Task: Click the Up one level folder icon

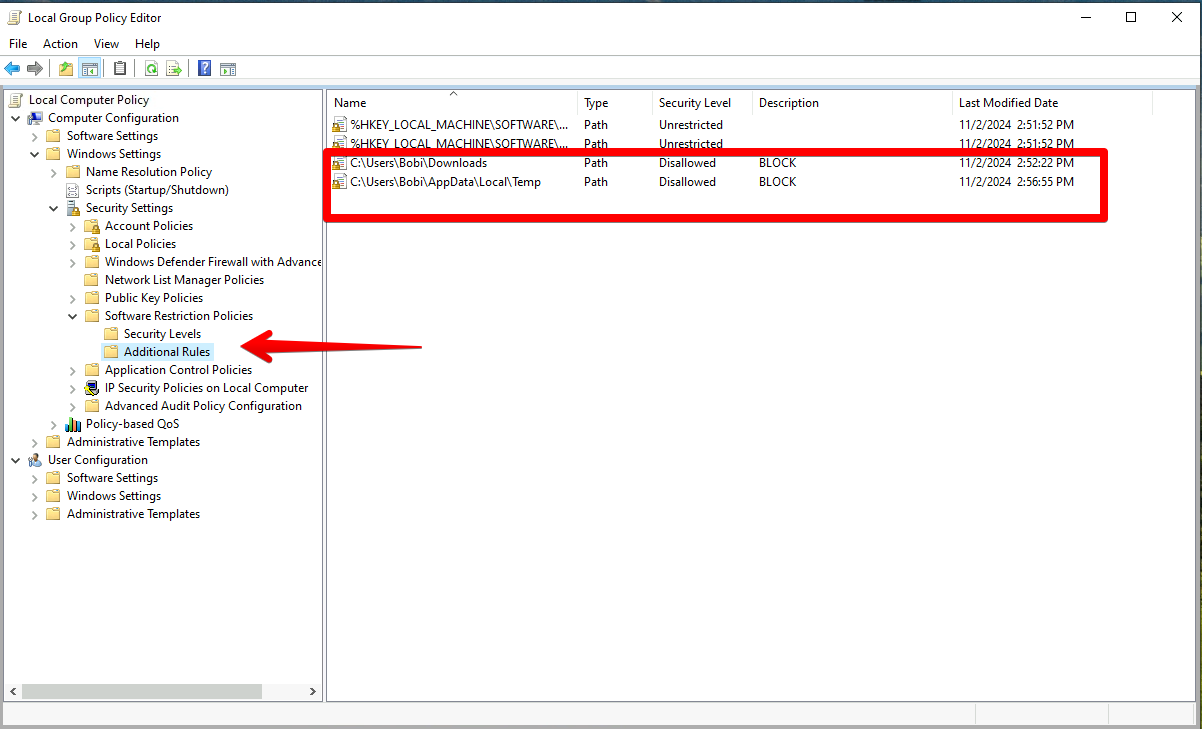Action: 66,69
